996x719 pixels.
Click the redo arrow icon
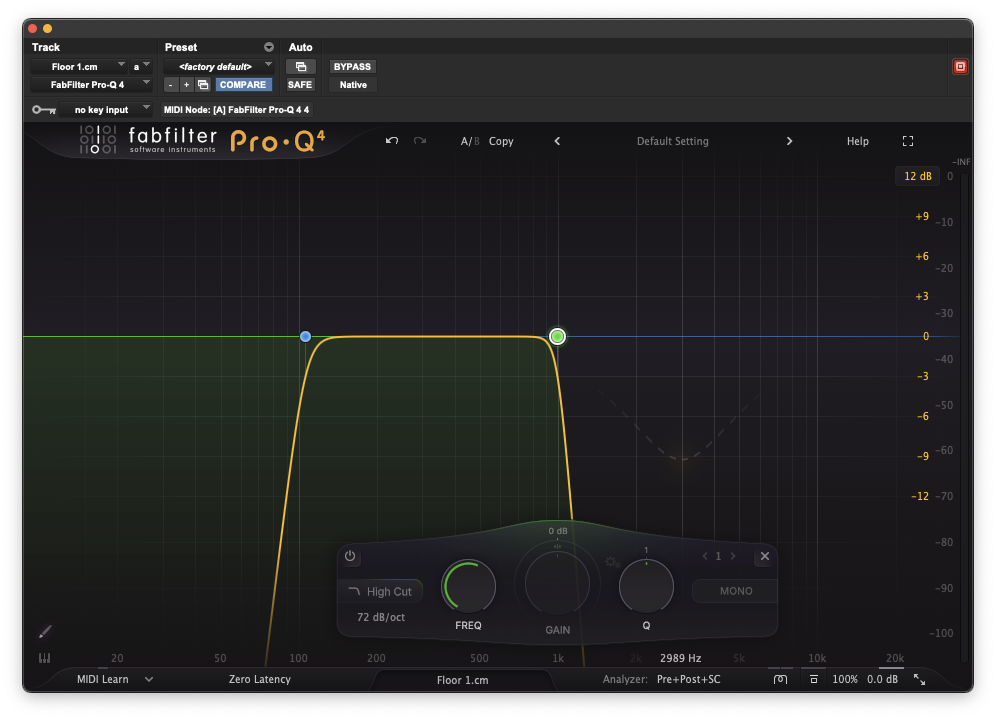(x=420, y=140)
